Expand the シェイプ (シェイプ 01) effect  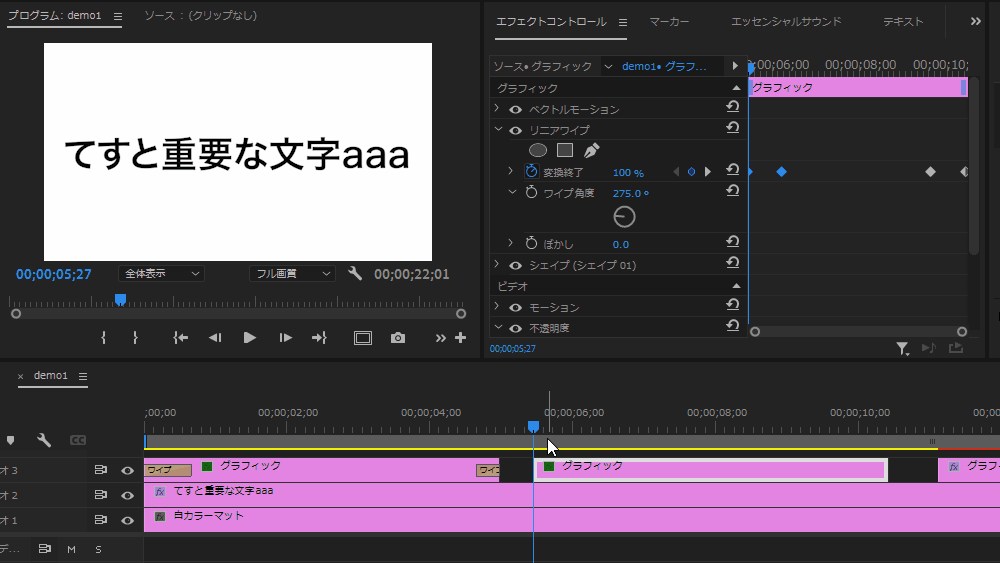[x=497, y=264]
